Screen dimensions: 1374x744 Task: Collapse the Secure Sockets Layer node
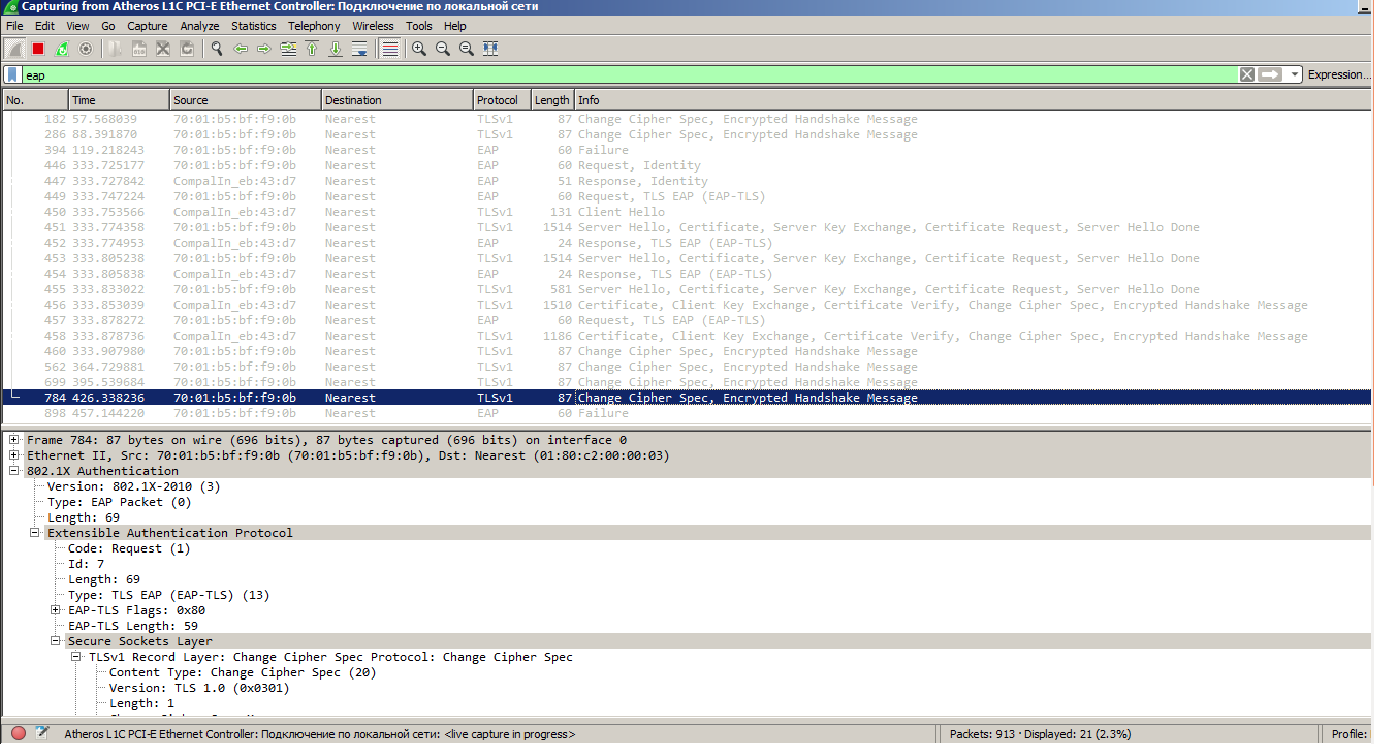tap(55, 641)
